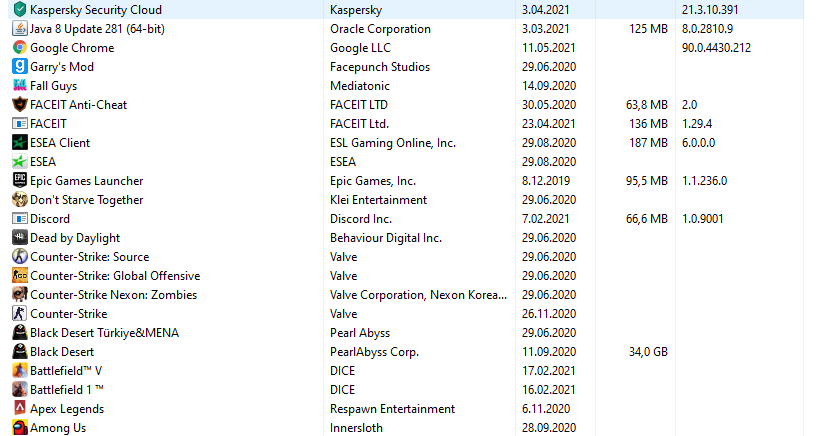Screen dimensions: 819x436
Task: Click publisher Valve Corporation, Nexon Korea
Action: 418,295
